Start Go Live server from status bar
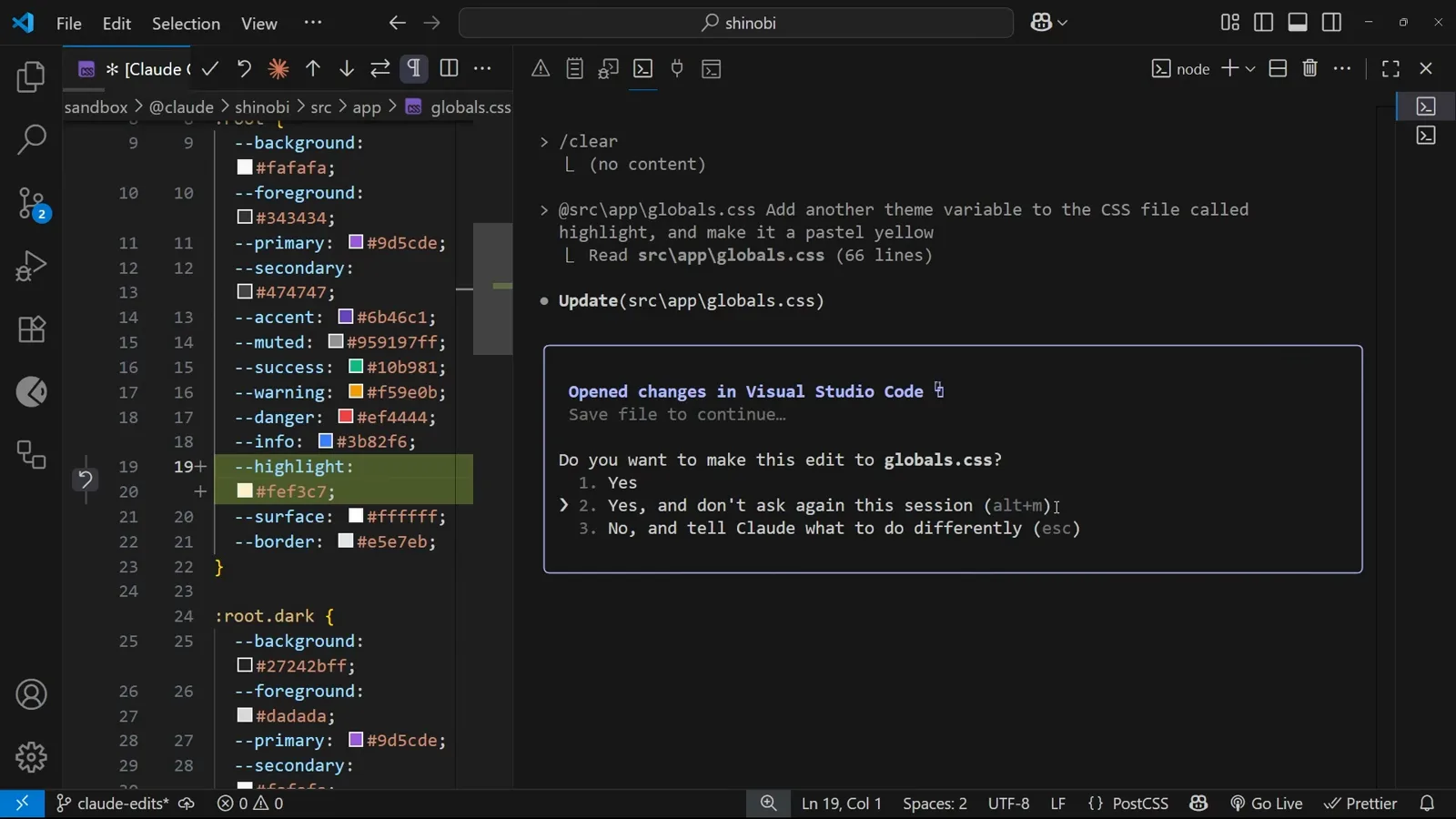1456x819 pixels. tap(1266, 804)
